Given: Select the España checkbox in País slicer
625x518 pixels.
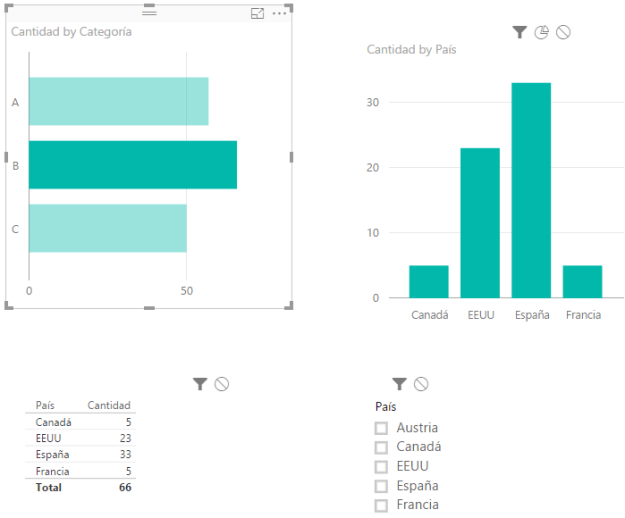Looking at the screenshot, I should pos(381,486).
